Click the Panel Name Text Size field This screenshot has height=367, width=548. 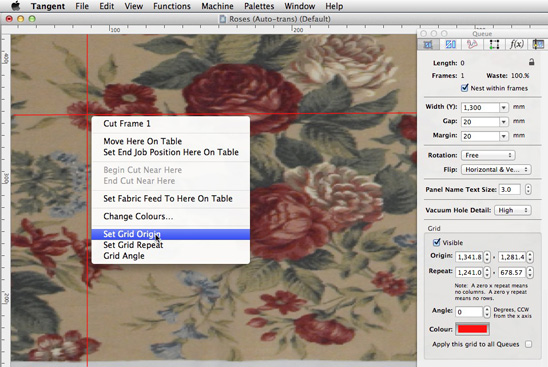(510, 189)
